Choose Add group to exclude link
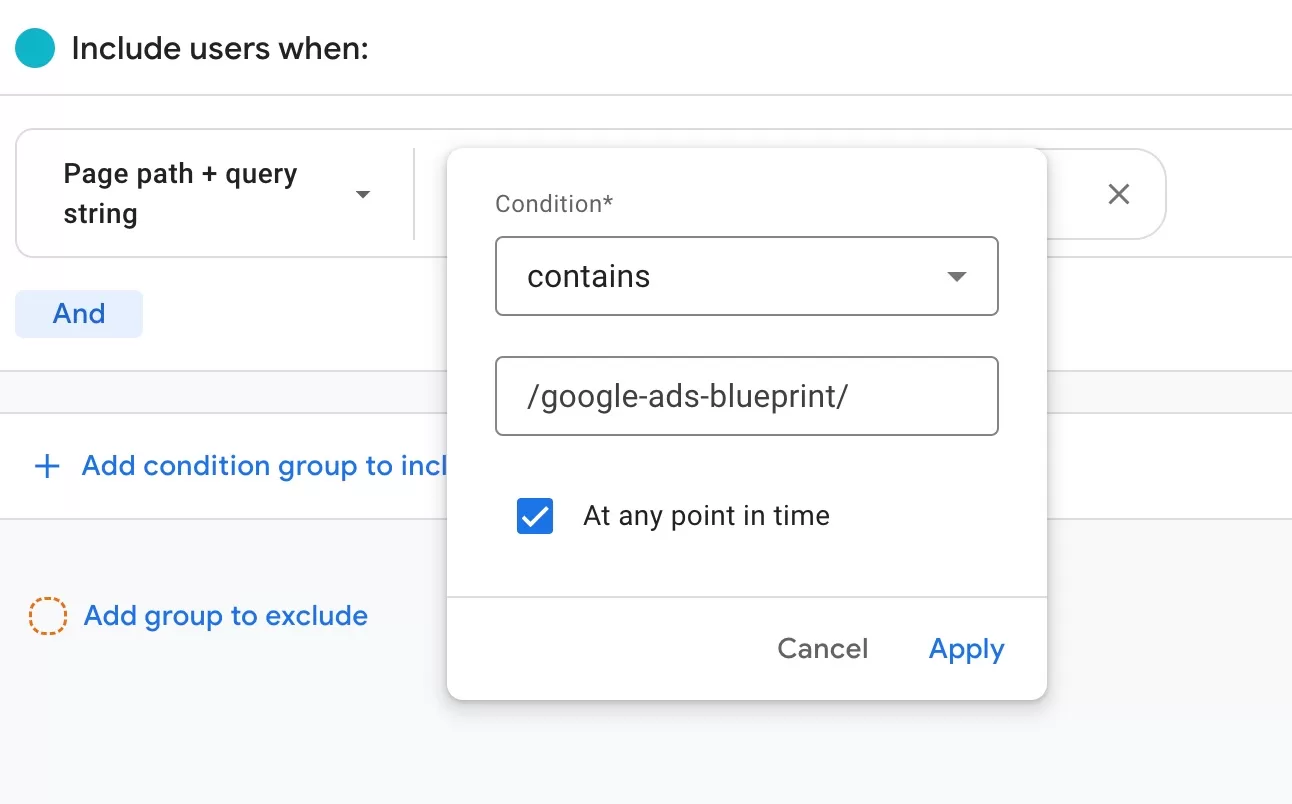 coord(226,616)
